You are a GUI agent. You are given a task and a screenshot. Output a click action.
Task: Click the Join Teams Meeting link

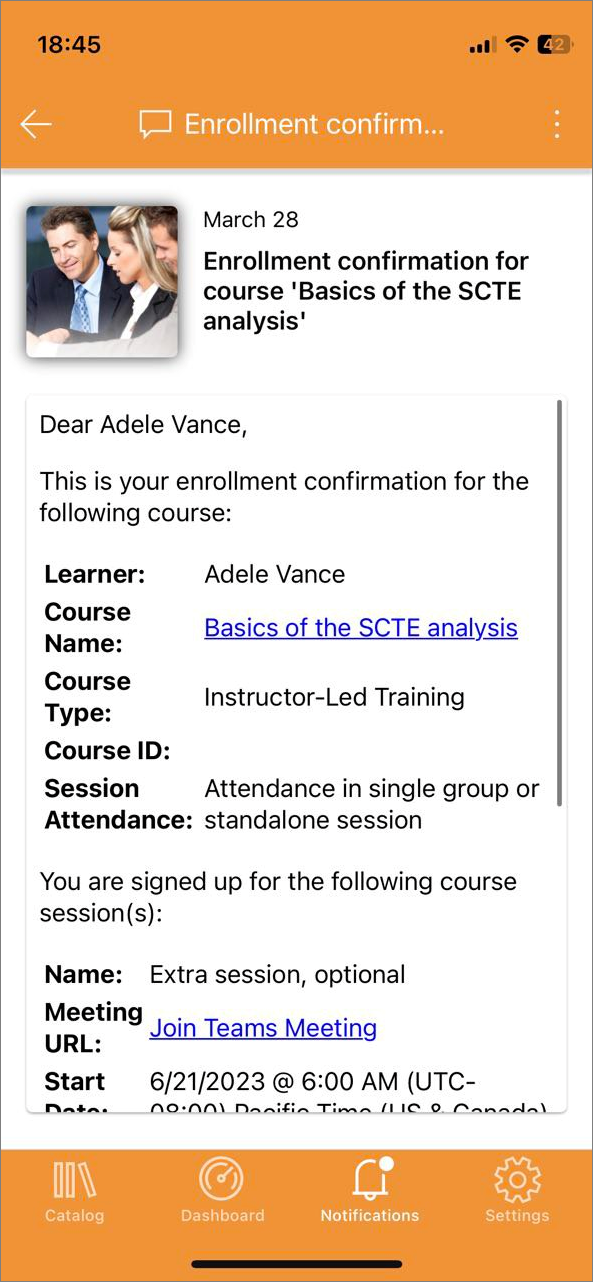tap(263, 1028)
